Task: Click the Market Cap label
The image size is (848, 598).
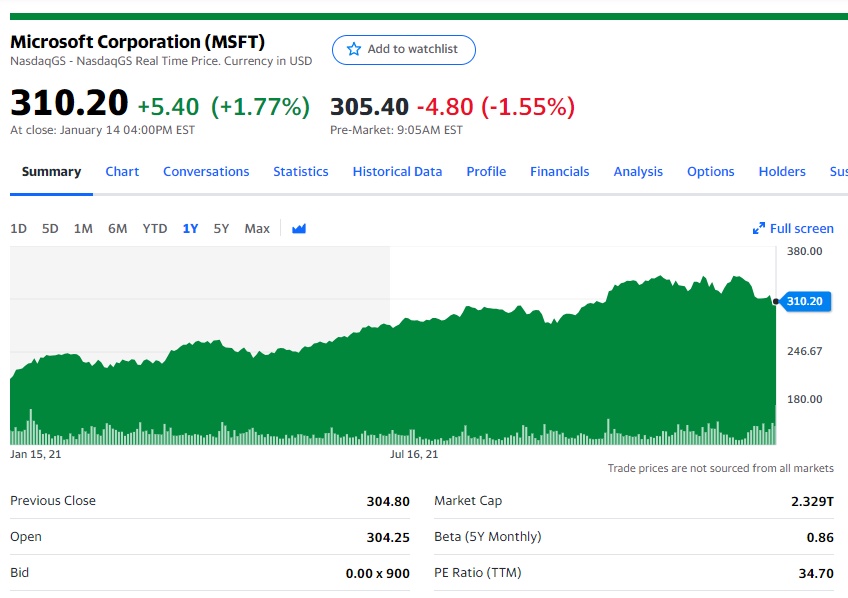Action: [x=468, y=501]
